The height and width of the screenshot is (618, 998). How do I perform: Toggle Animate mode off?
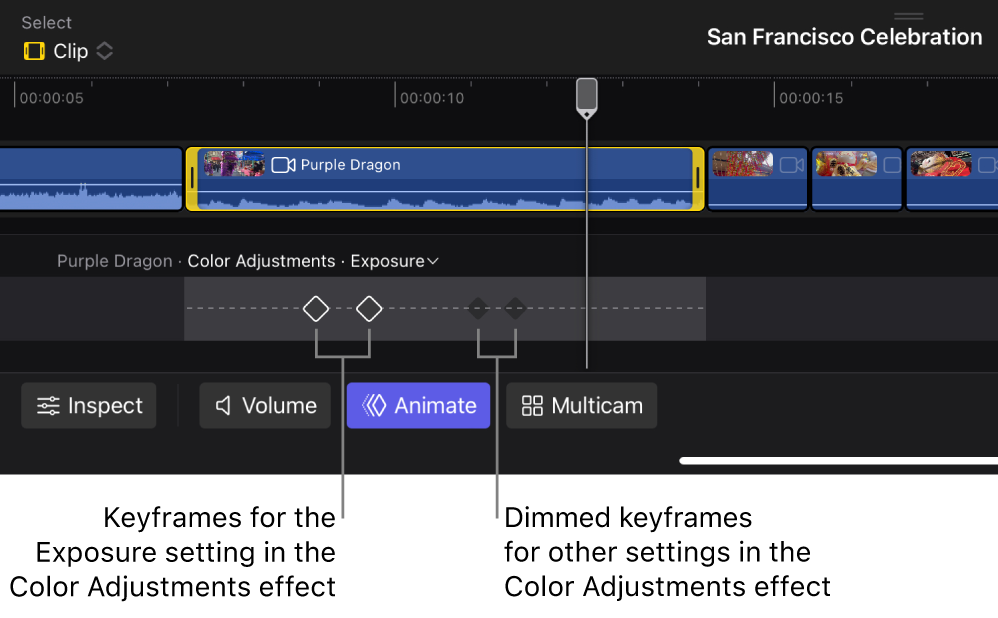coord(418,405)
